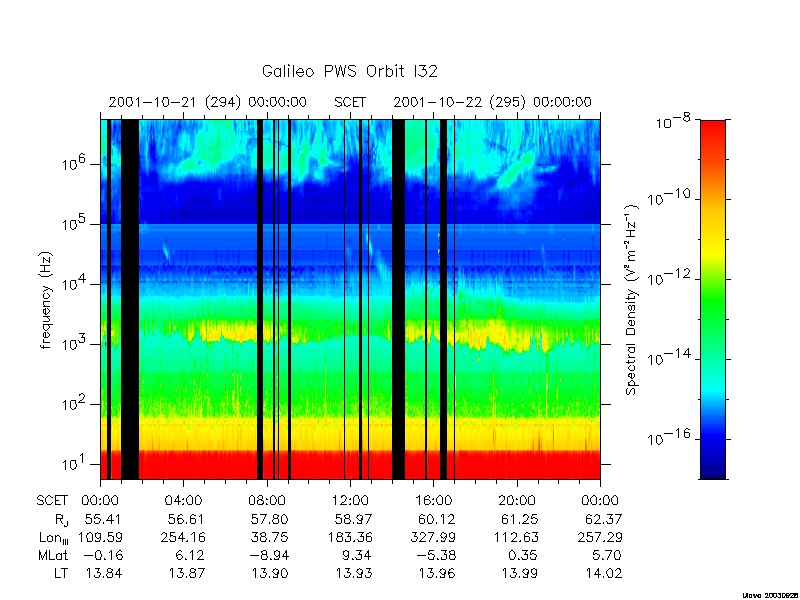Click the RJ value '55.41'
Image resolution: width=800 pixels, height=600 pixels.
tap(103, 519)
